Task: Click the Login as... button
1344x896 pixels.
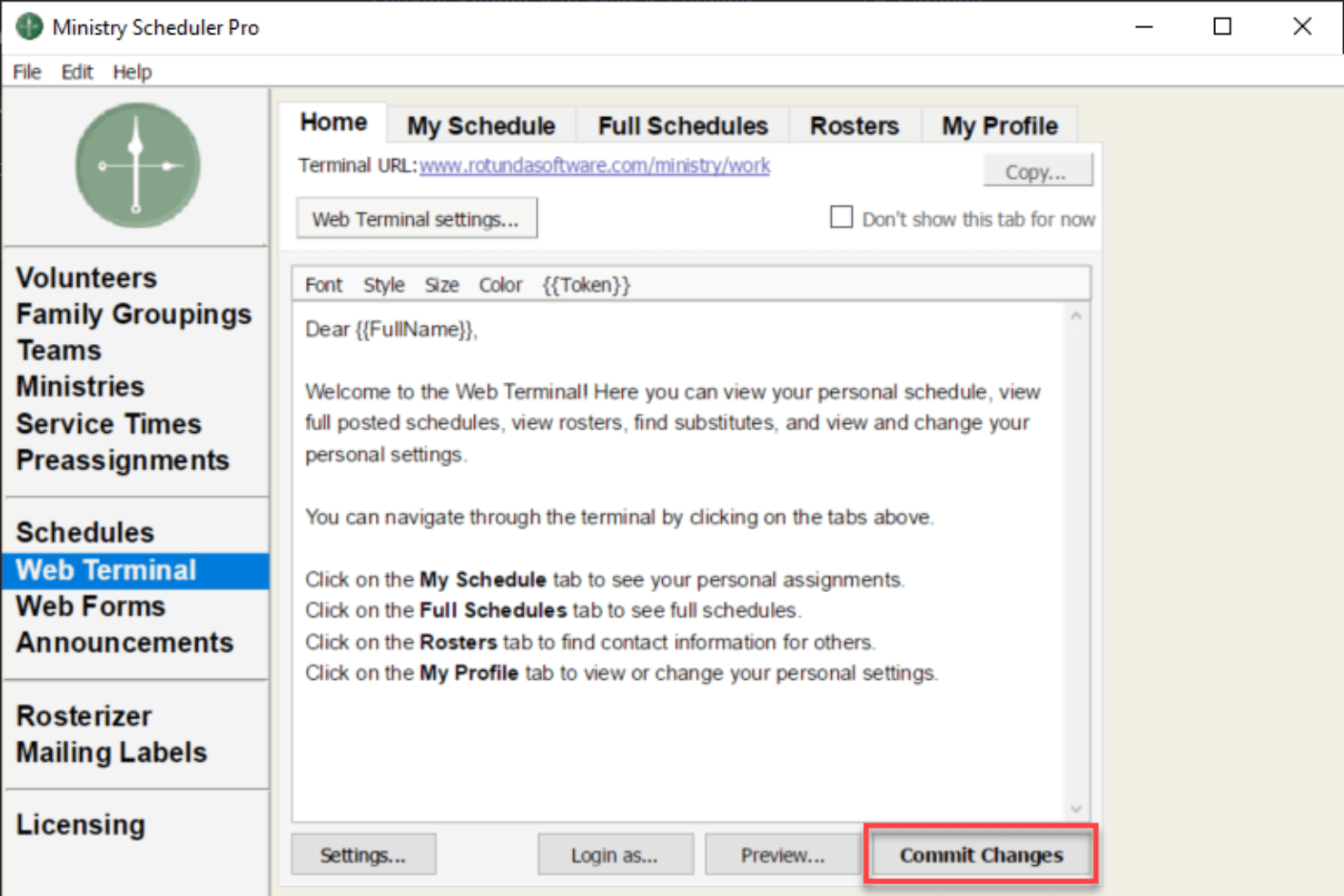Action: (615, 855)
